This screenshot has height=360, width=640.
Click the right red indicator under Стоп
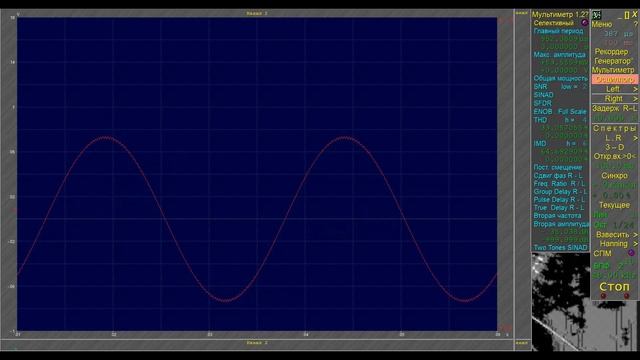(627, 296)
